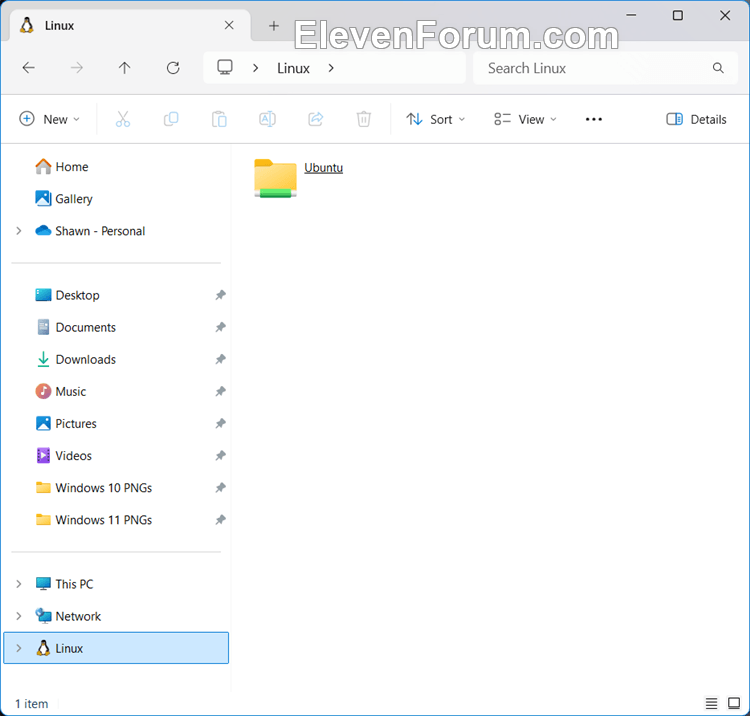The image size is (750, 716).
Task: Click the Rename icon in toolbar
Action: pyautogui.click(x=267, y=119)
